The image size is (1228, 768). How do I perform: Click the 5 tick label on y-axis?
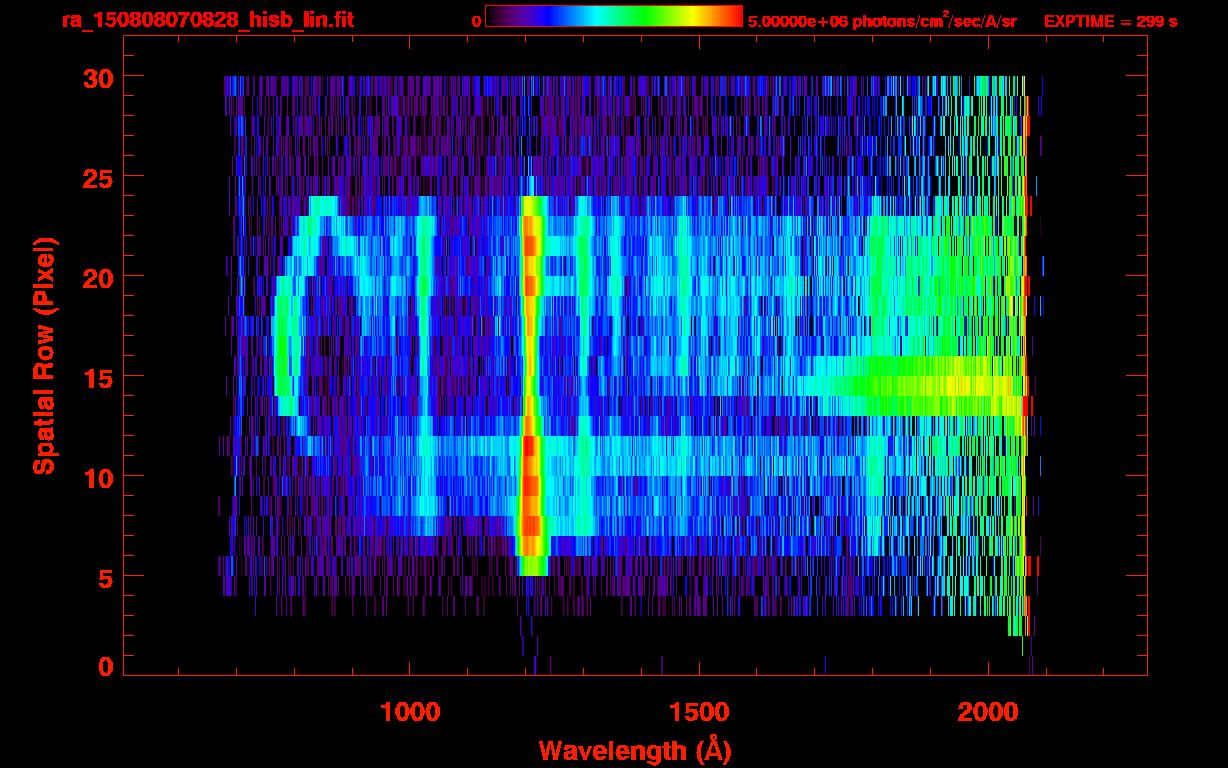coord(107,577)
